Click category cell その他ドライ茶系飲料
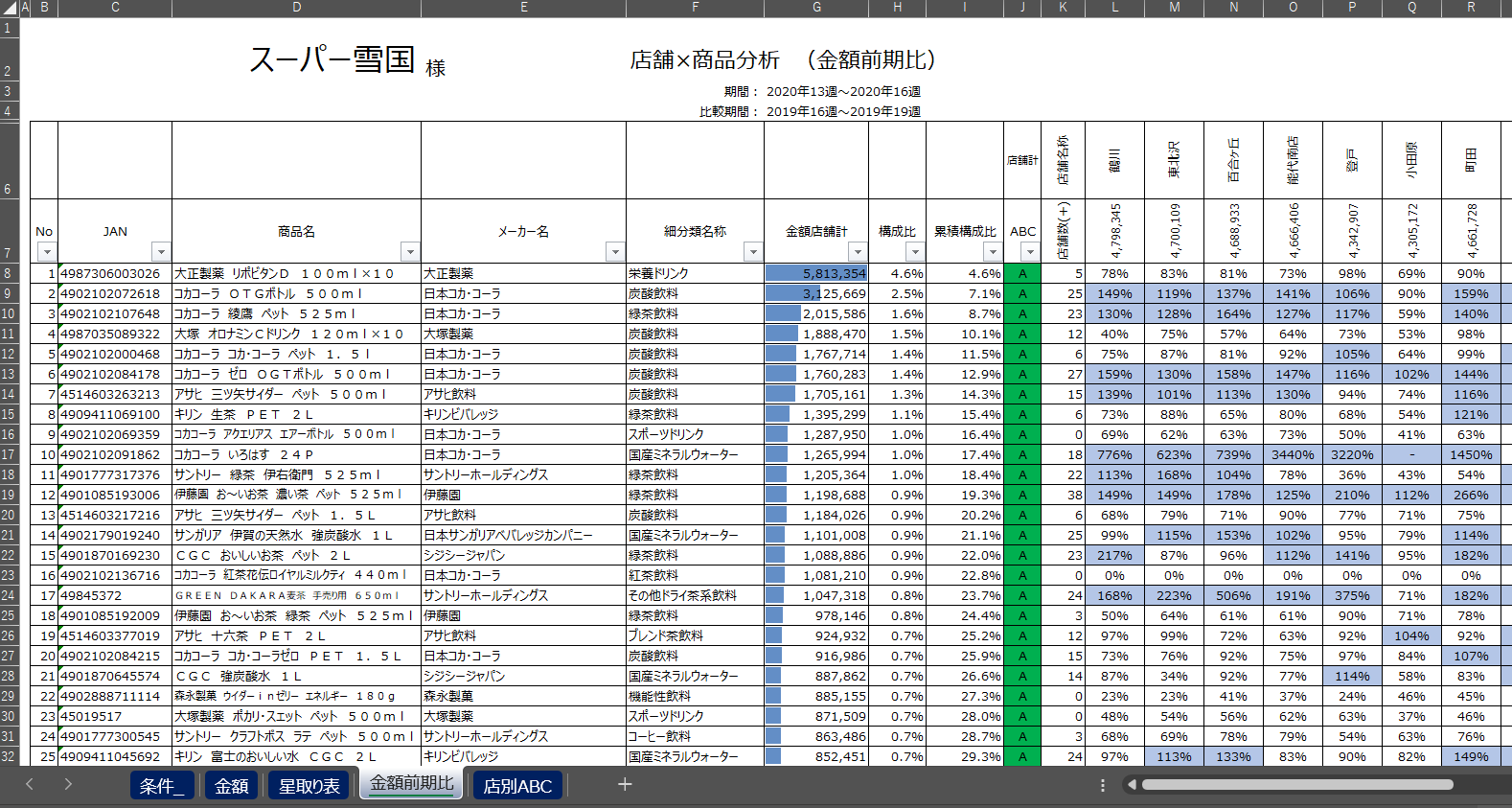Image resolution: width=1512 pixels, height=808 pixels. tap(695, 595)
